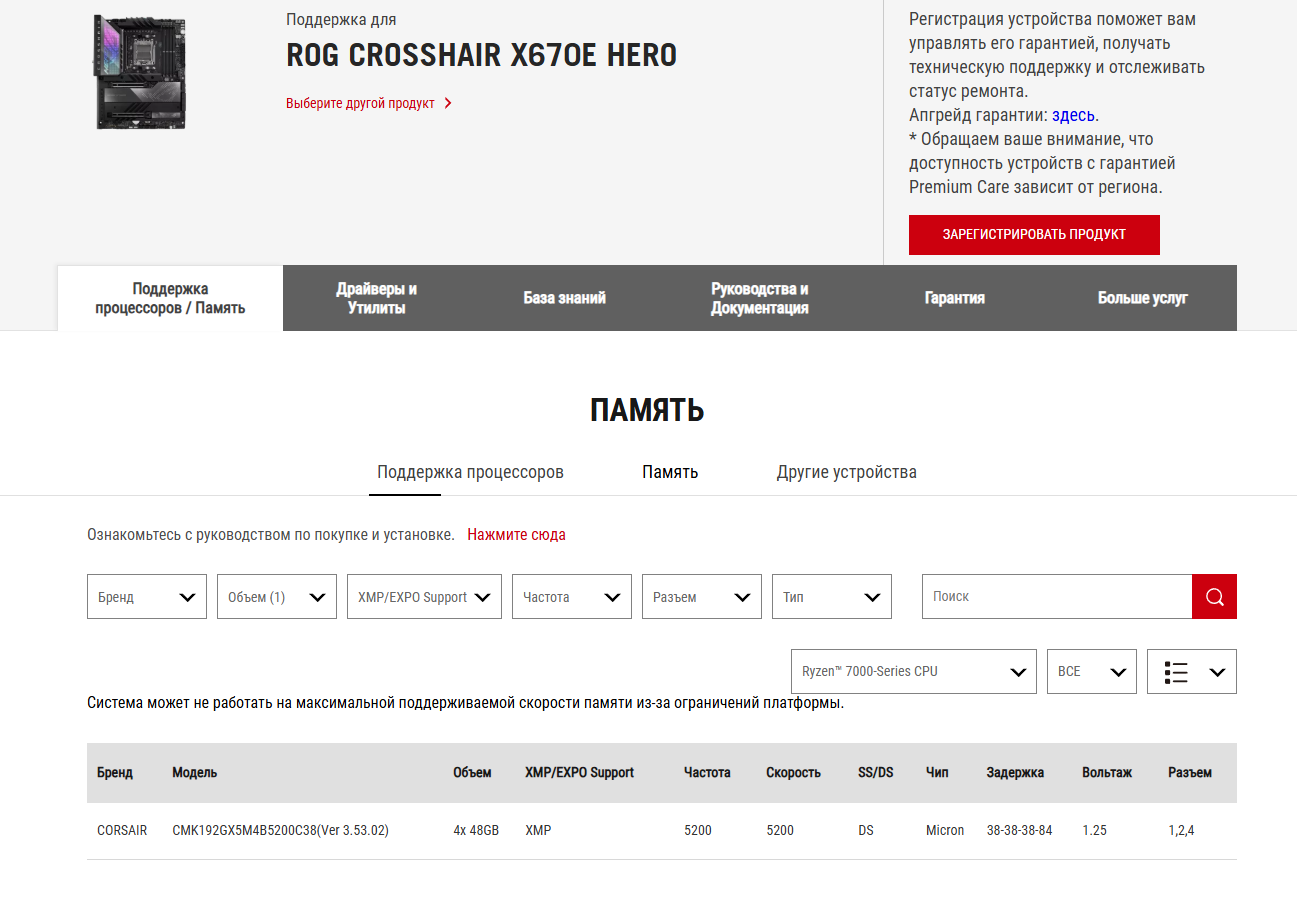
Task: Click the '38-38-38-84' latency cell
Action: point(1019,831)
